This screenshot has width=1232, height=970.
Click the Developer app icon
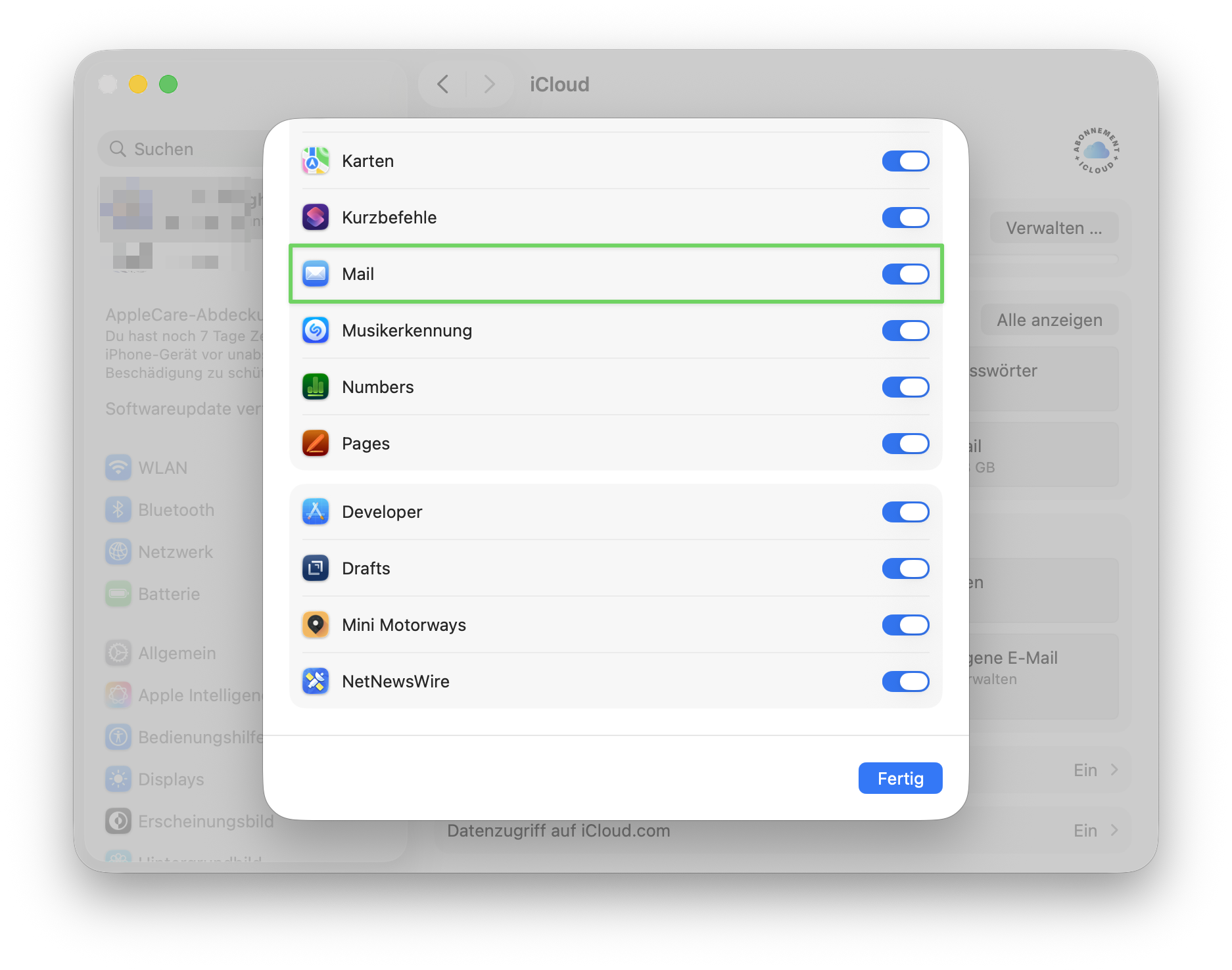[316, 512]
